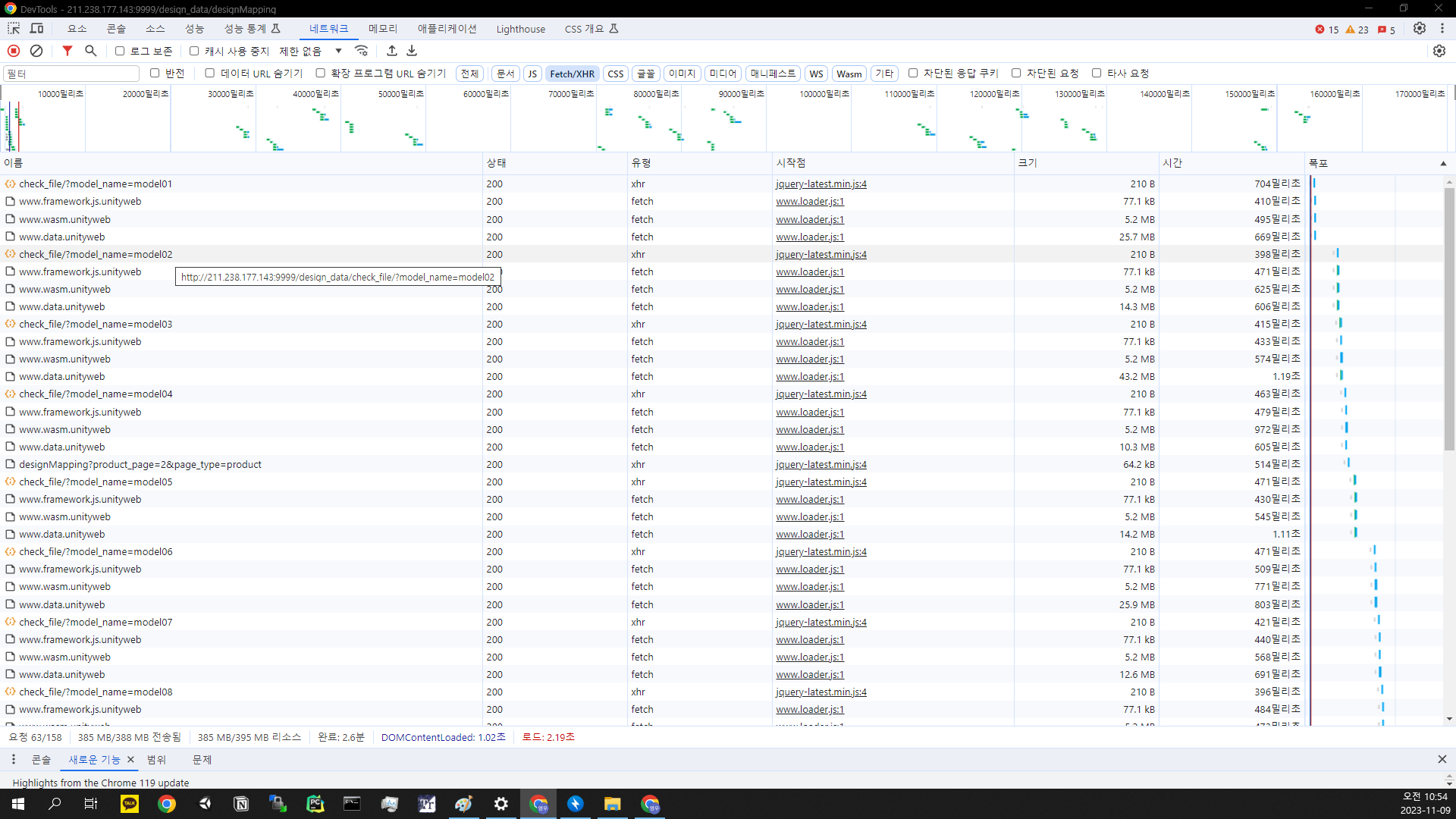The image size is (1456, 819).
Task: Open DevTools three-dot customize menu
Action: pyautogui.click(x=1442, y=29)
